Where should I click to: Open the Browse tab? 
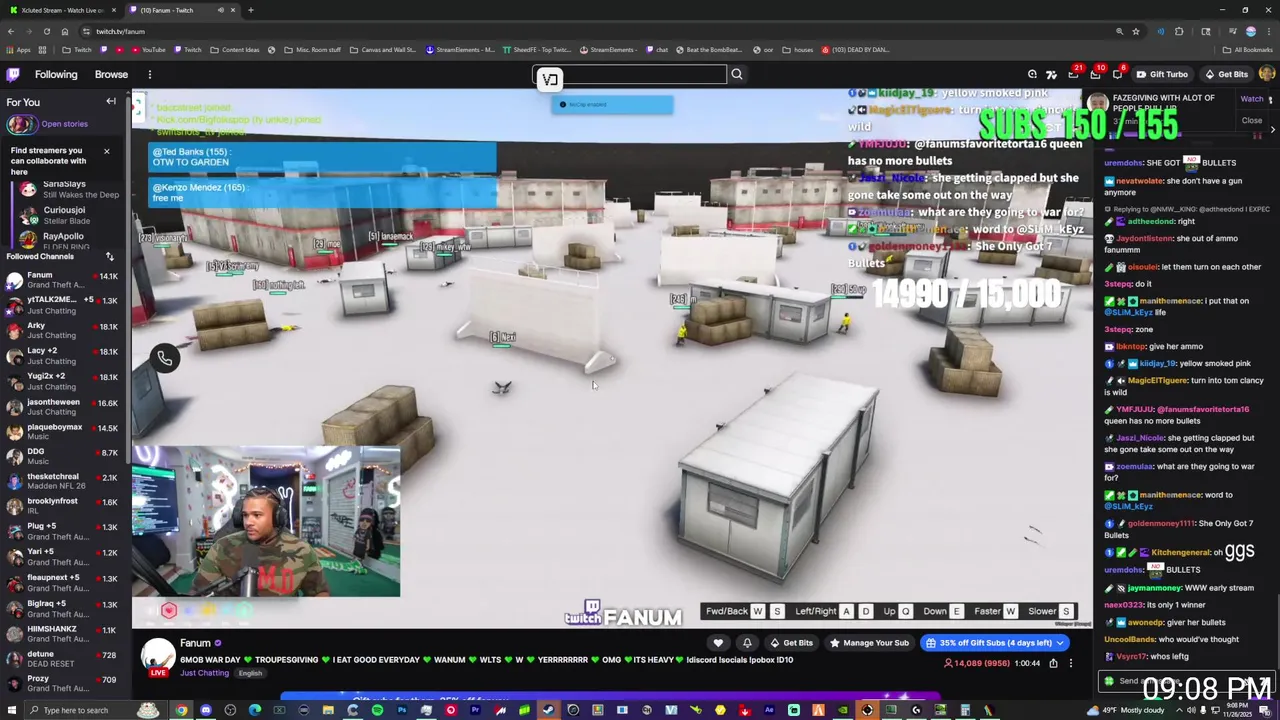tap(111, 74)
